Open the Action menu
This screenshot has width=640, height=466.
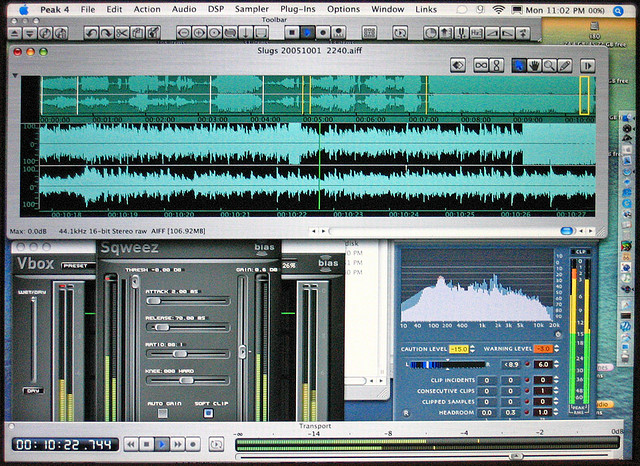[147, 9]
